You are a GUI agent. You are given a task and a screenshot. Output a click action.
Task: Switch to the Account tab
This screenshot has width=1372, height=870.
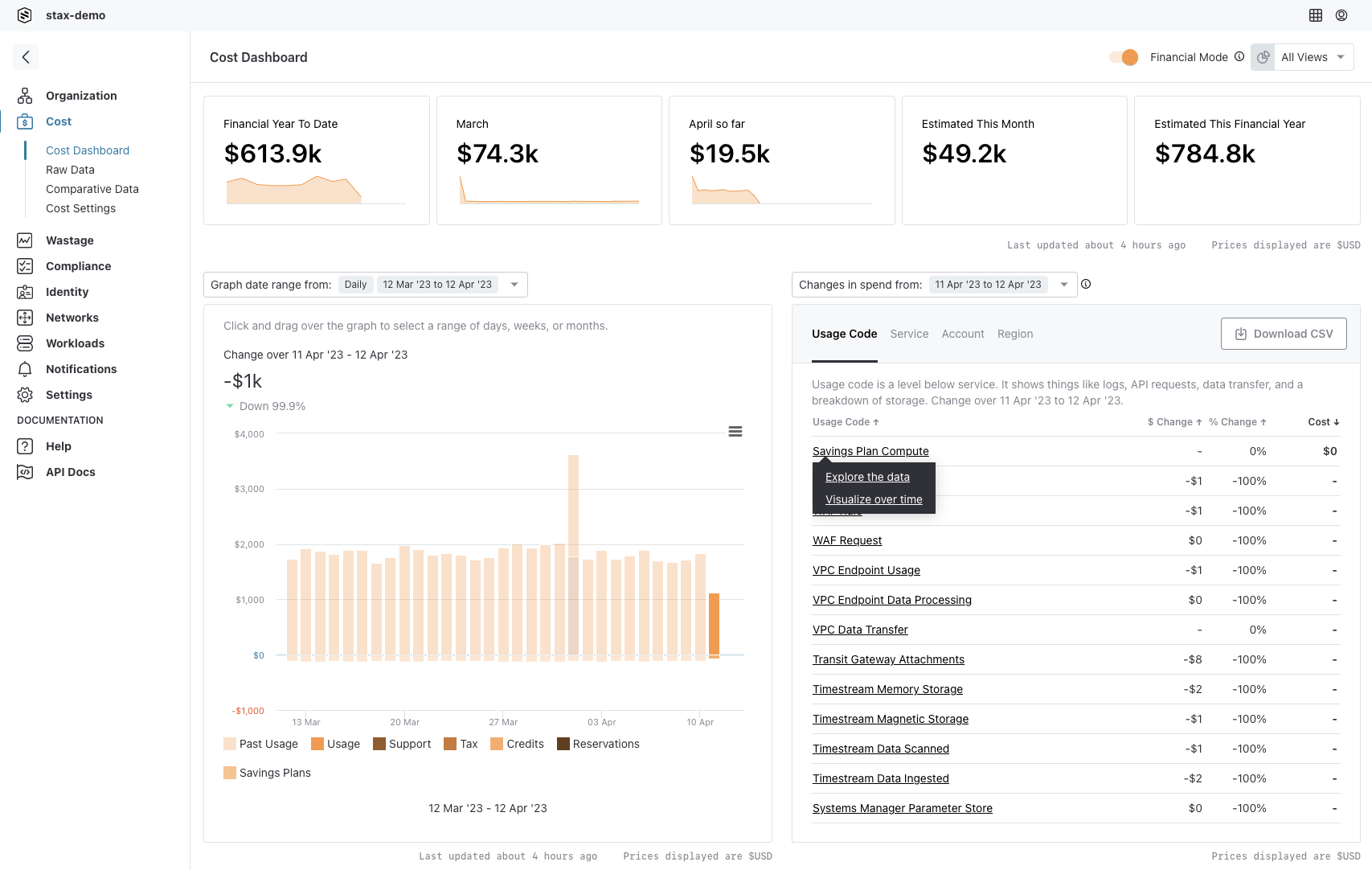(963, 334)
